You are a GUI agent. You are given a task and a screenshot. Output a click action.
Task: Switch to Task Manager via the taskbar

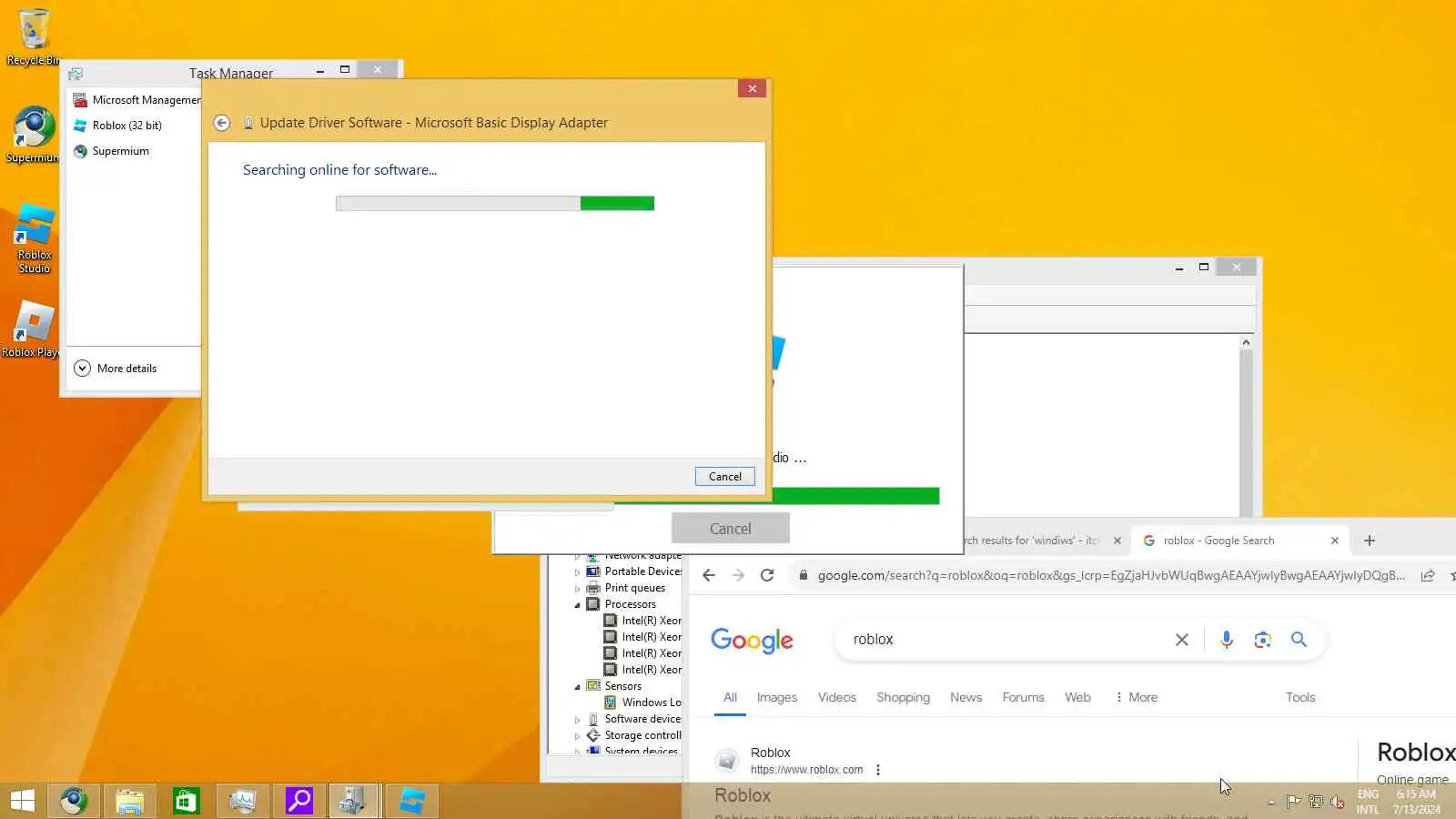tap(243, 801)
